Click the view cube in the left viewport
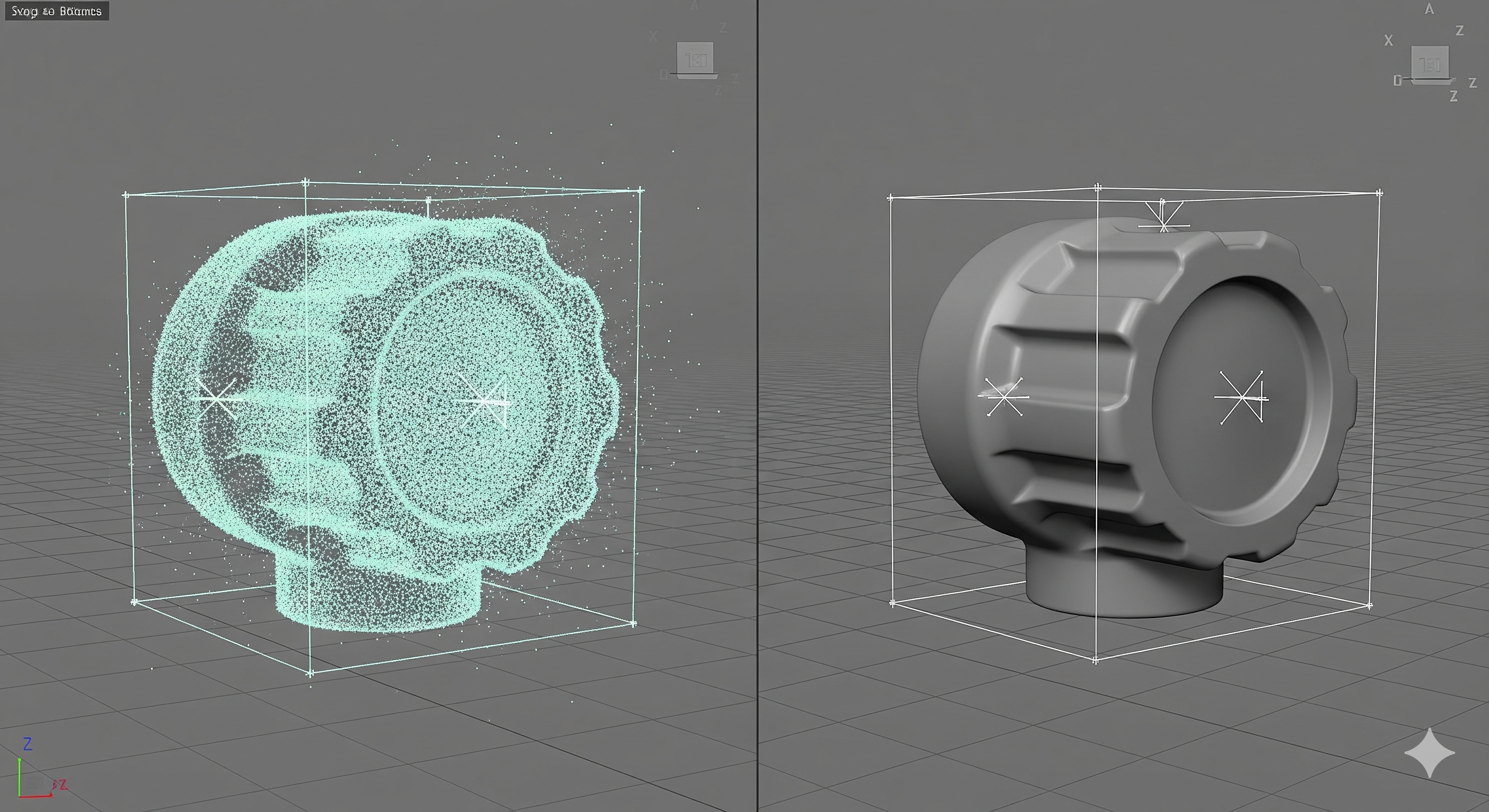The height and width of the screenshot is (812, 1489). (x=695, y=60)
